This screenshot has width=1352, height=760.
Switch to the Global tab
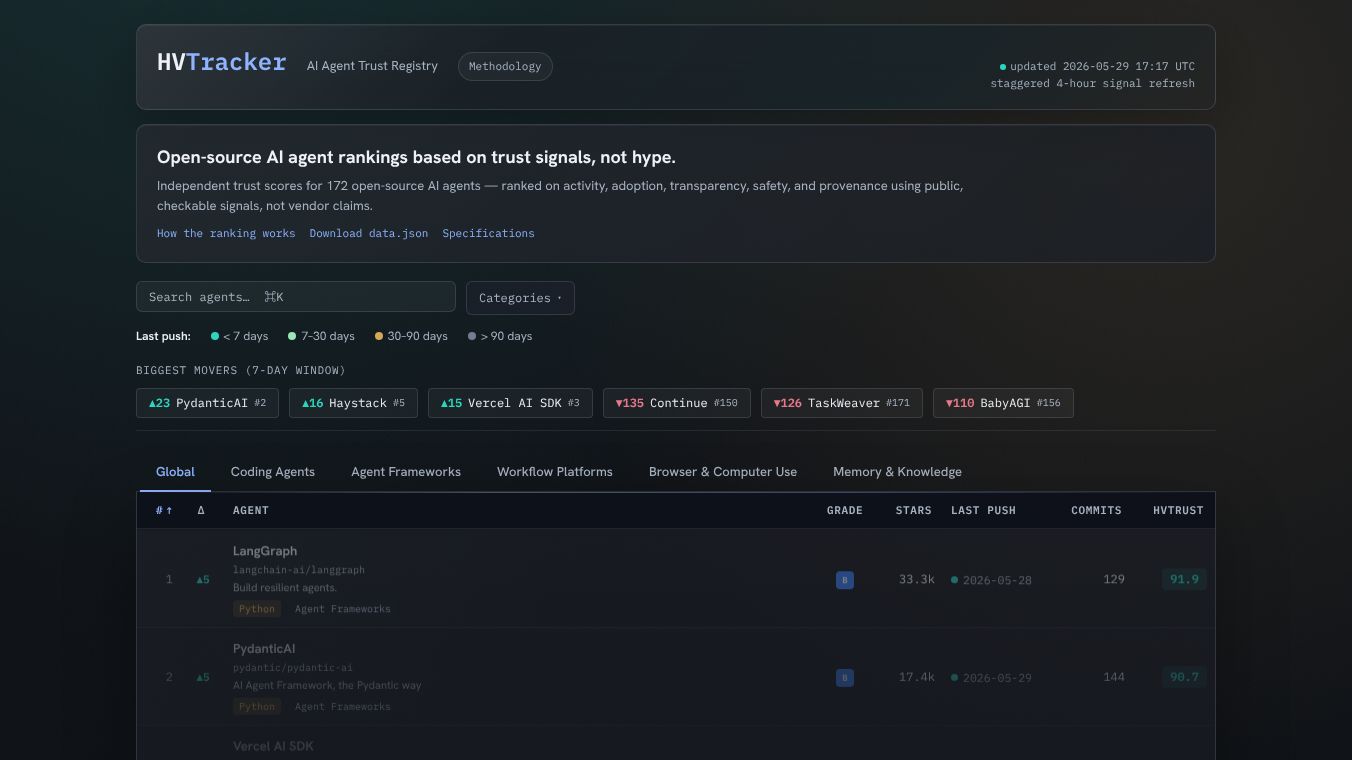click(175, 472)
